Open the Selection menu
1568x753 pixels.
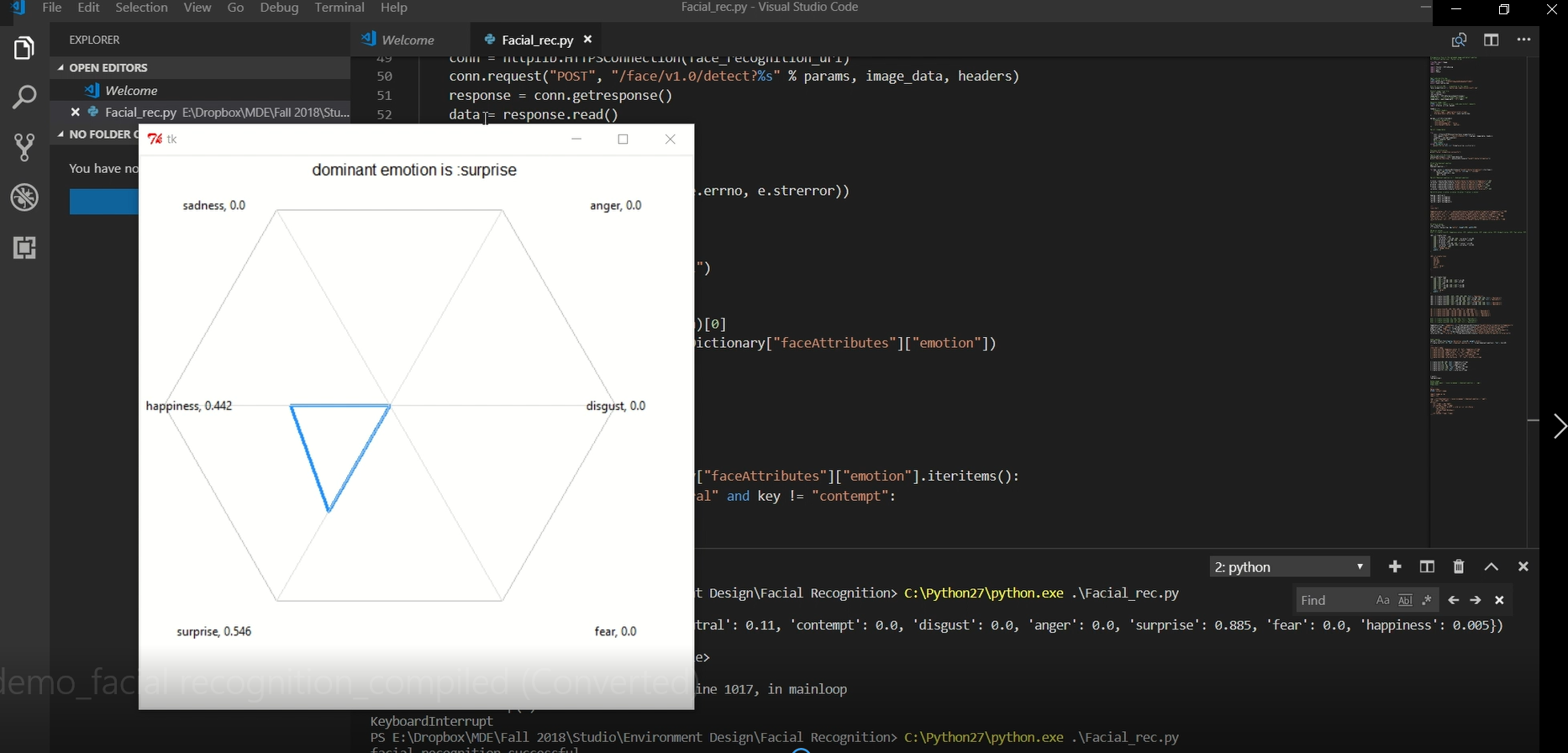click(141, 8)
